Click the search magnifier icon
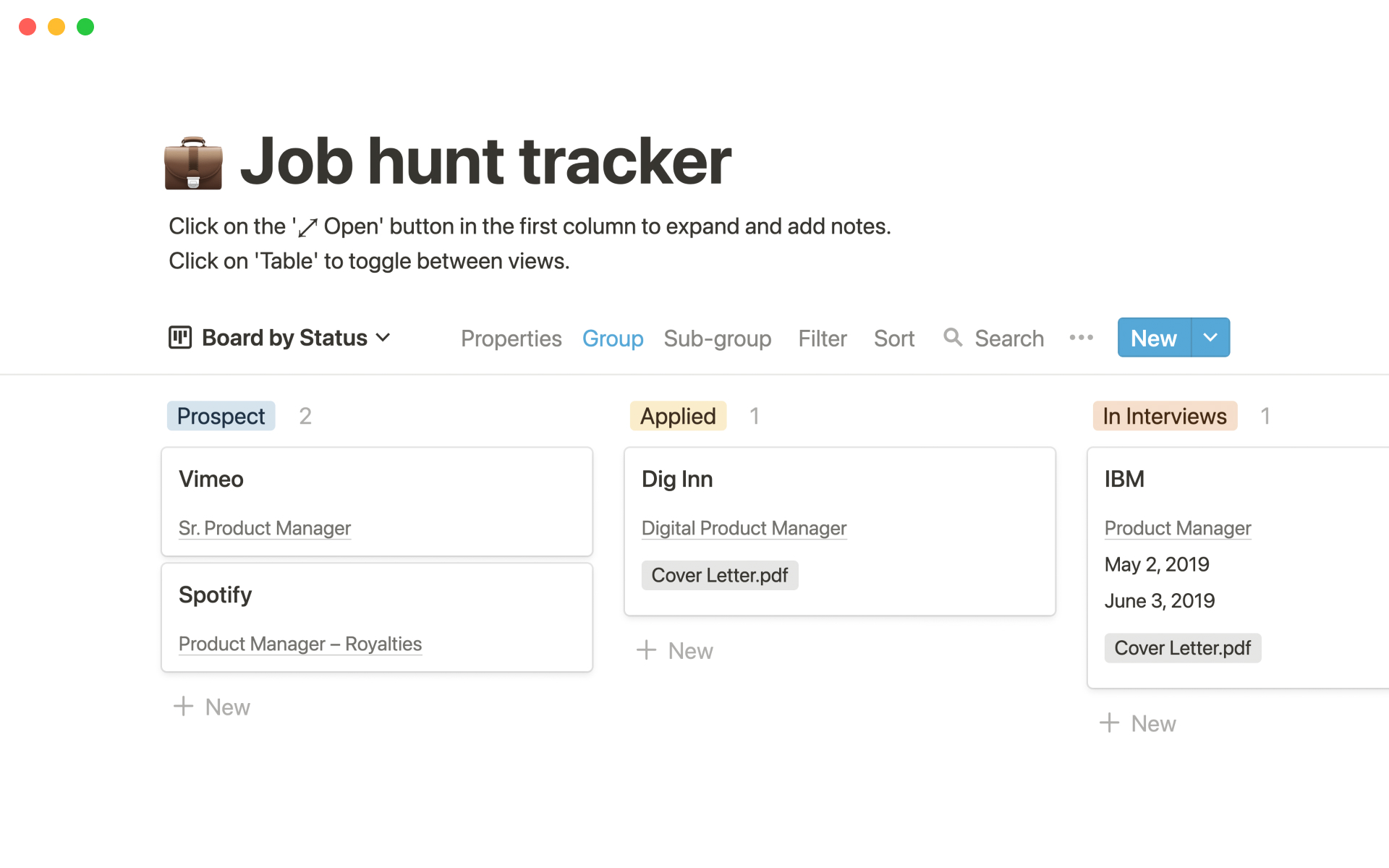This screenshot has height=868, width=1389. click(953, 337)
